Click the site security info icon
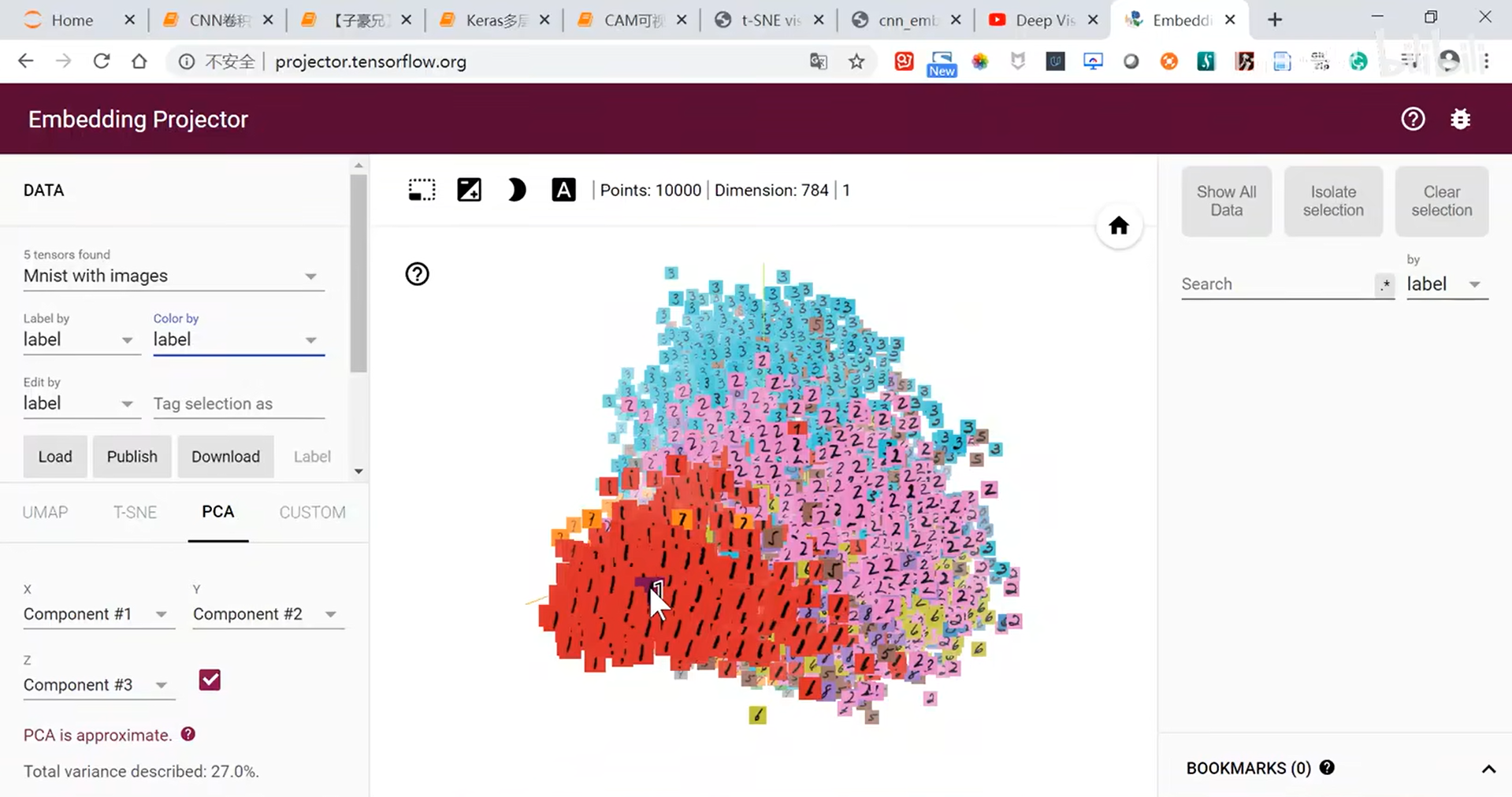This screenshot has height=797, width=1512. tap(186, 61)
